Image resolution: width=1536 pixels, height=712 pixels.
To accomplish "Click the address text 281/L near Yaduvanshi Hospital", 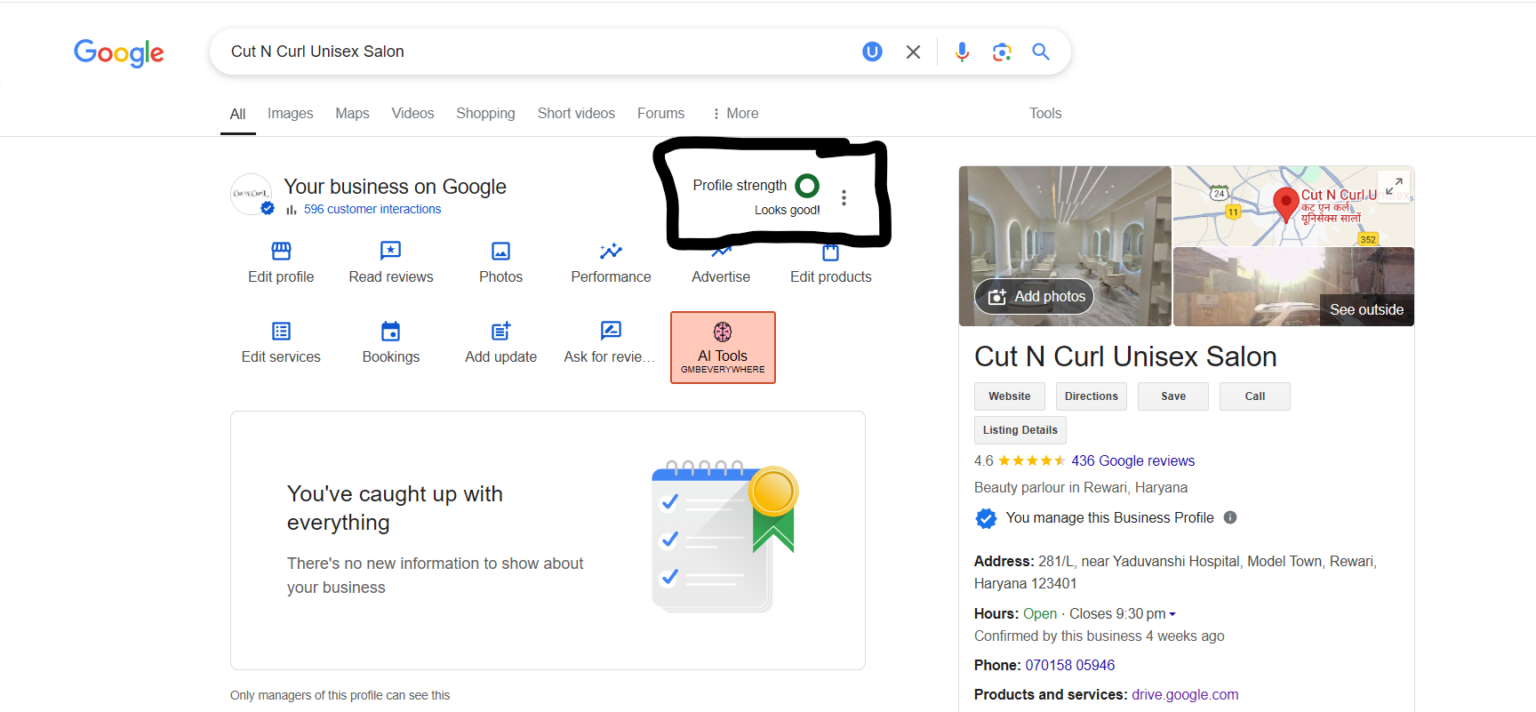I will [x=1175, y=572].
